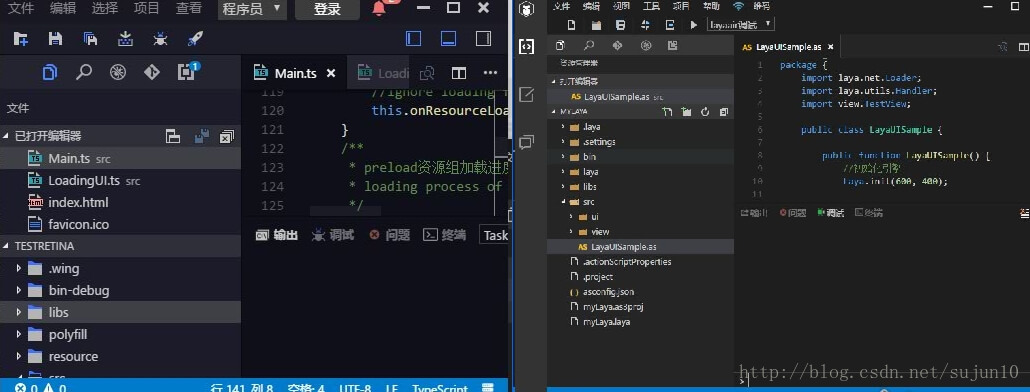Open the 编辑 menu in Egret Wing

[63, 9]
